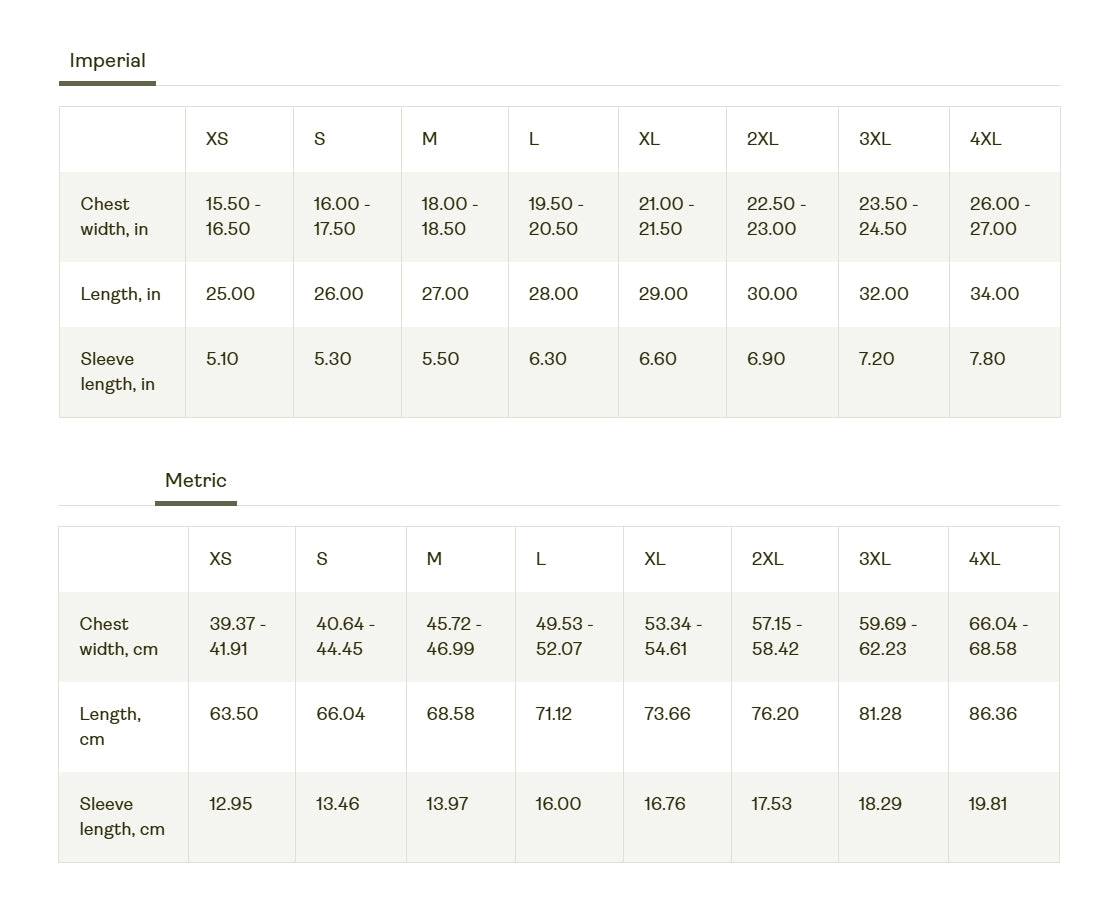Click the 13.46 sleeve length cell
1110x914 pixels.
pos(338,804)
